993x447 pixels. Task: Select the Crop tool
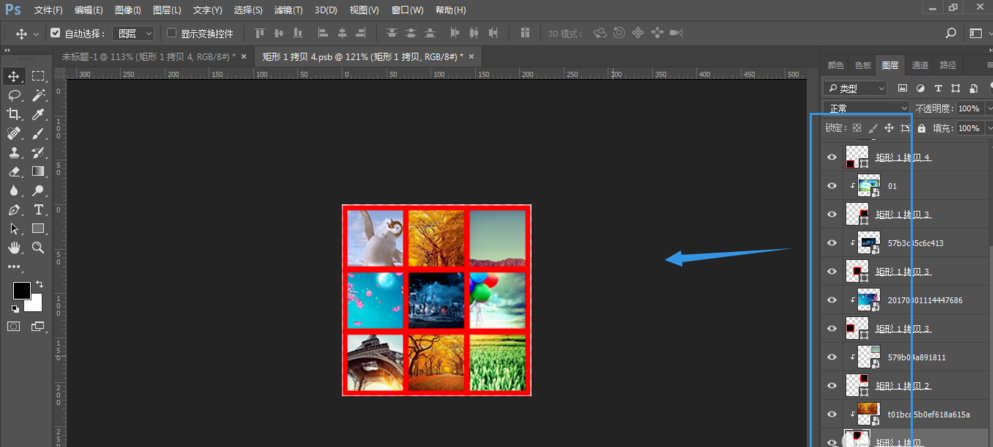[x=14, y=115]
